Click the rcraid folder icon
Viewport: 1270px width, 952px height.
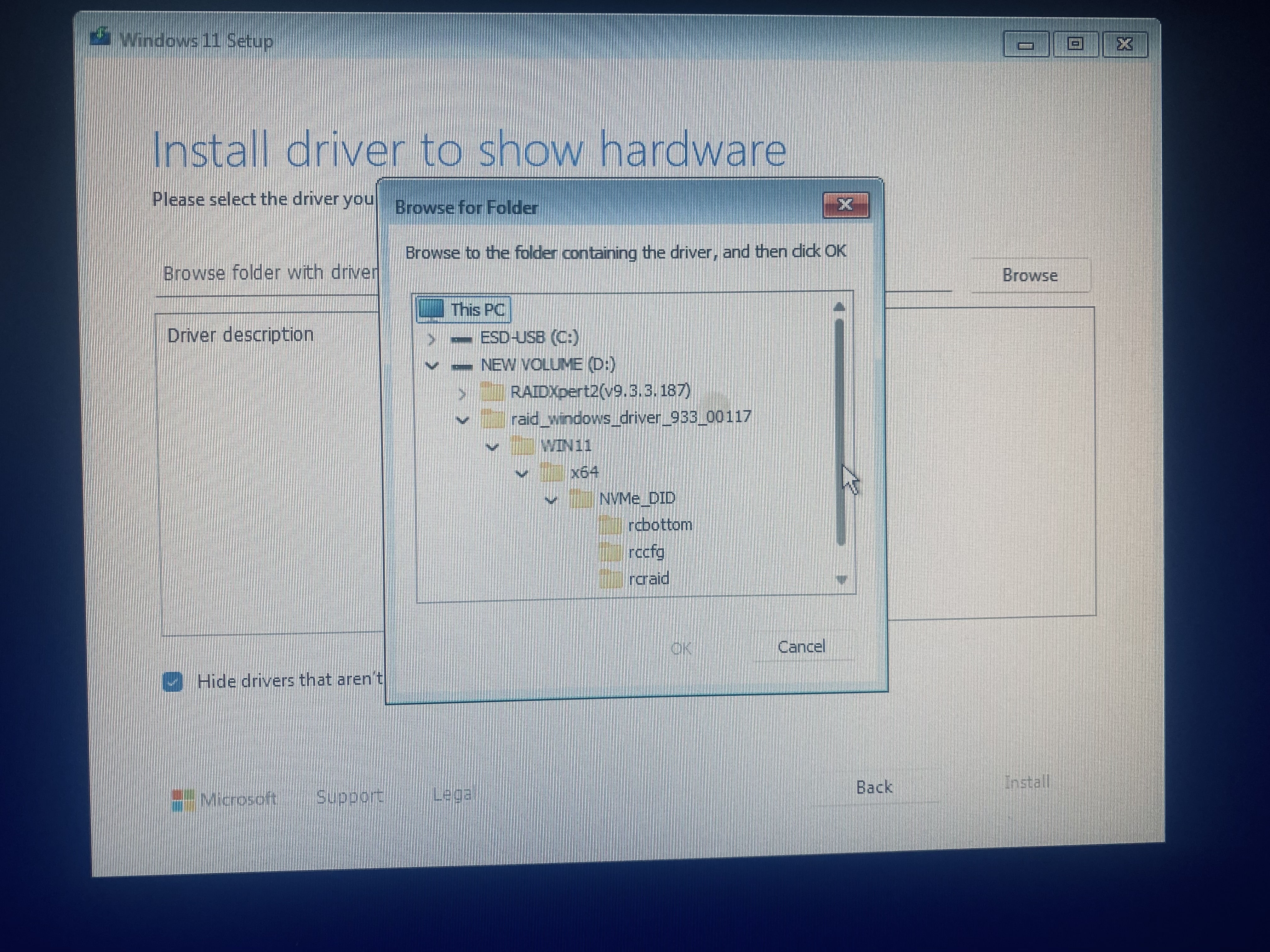click(x=611, y=578)
